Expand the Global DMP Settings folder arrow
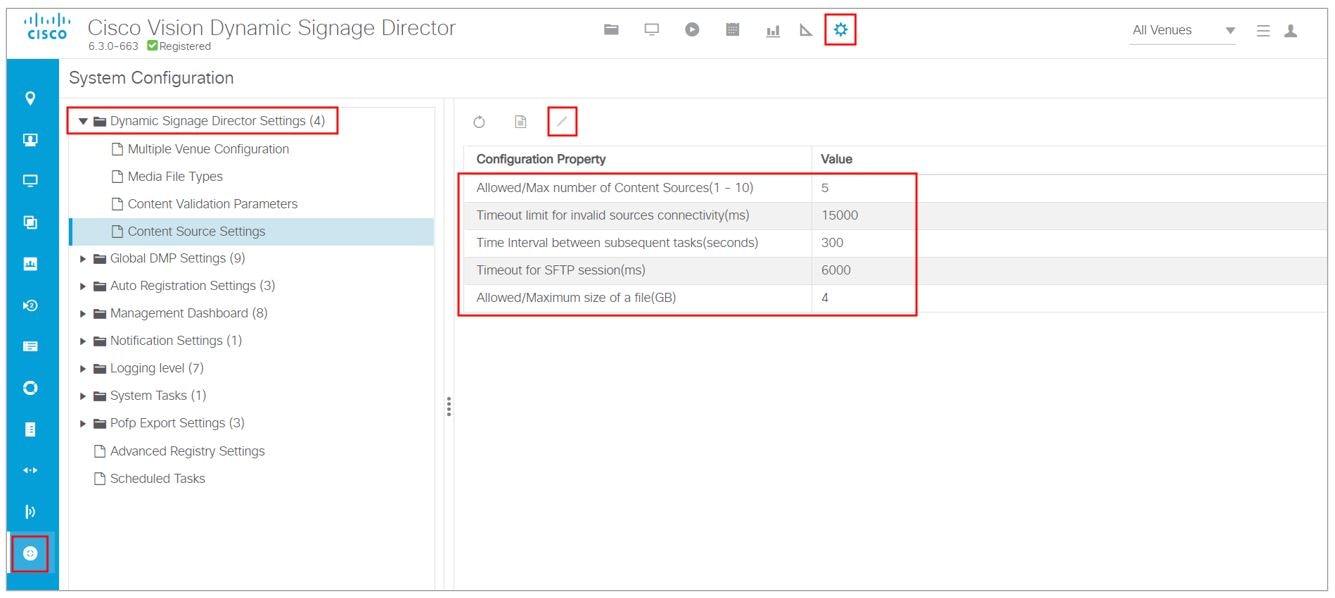This screenshot has height=598, width=1335. (x=84, y=258)
